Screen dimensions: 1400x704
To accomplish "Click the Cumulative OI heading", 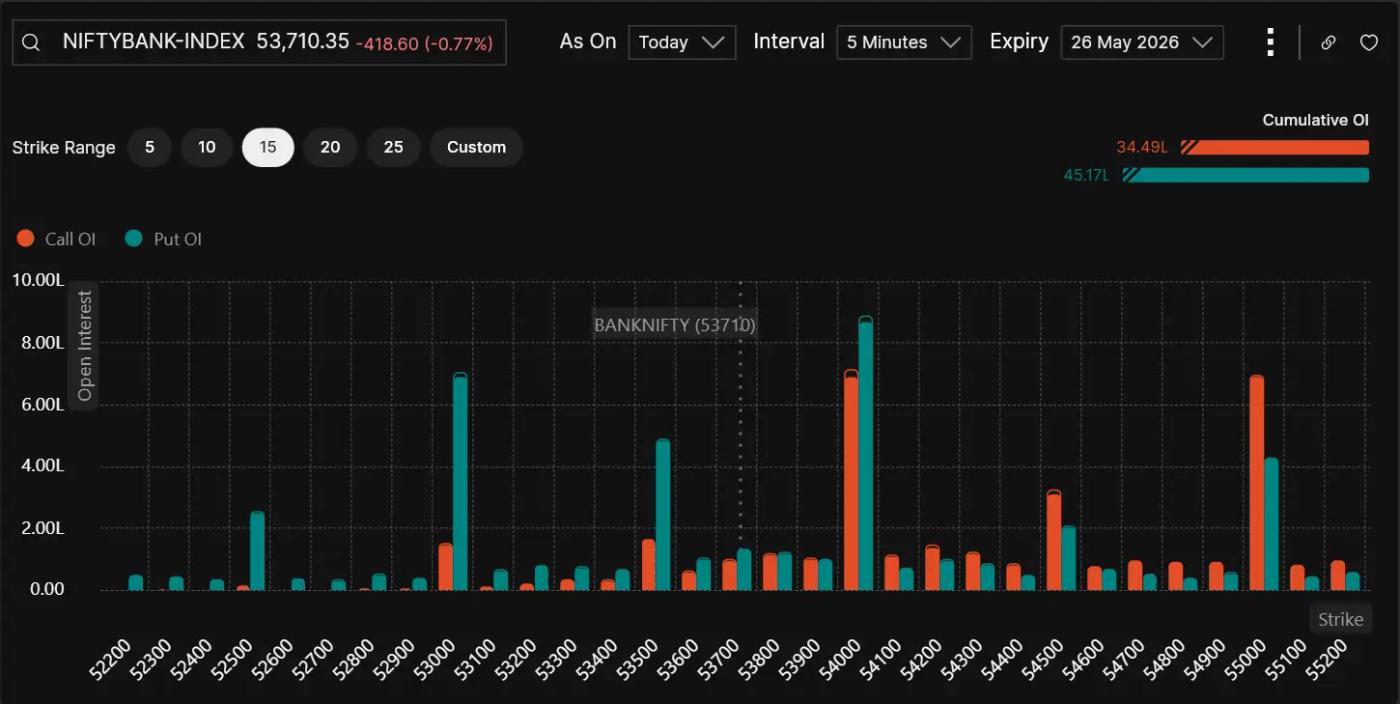I will pos(1315,120).
